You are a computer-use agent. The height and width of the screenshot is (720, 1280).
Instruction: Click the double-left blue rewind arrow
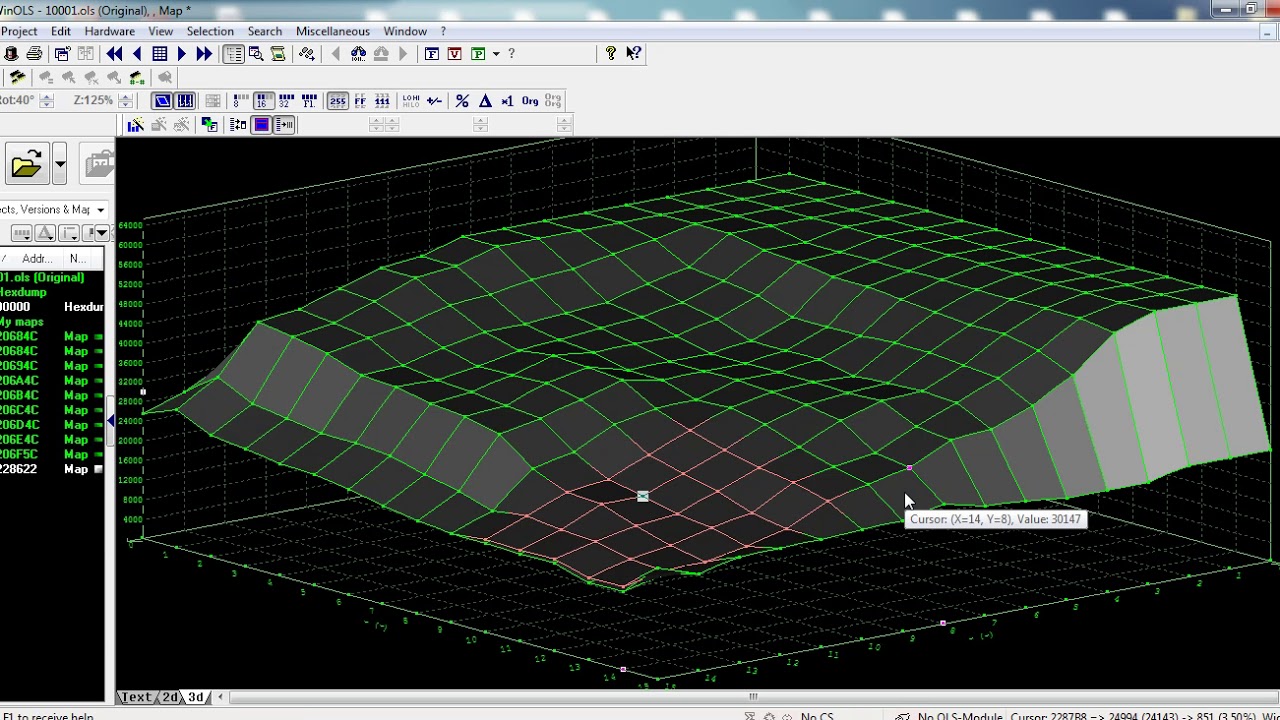(x=114, y=54)
